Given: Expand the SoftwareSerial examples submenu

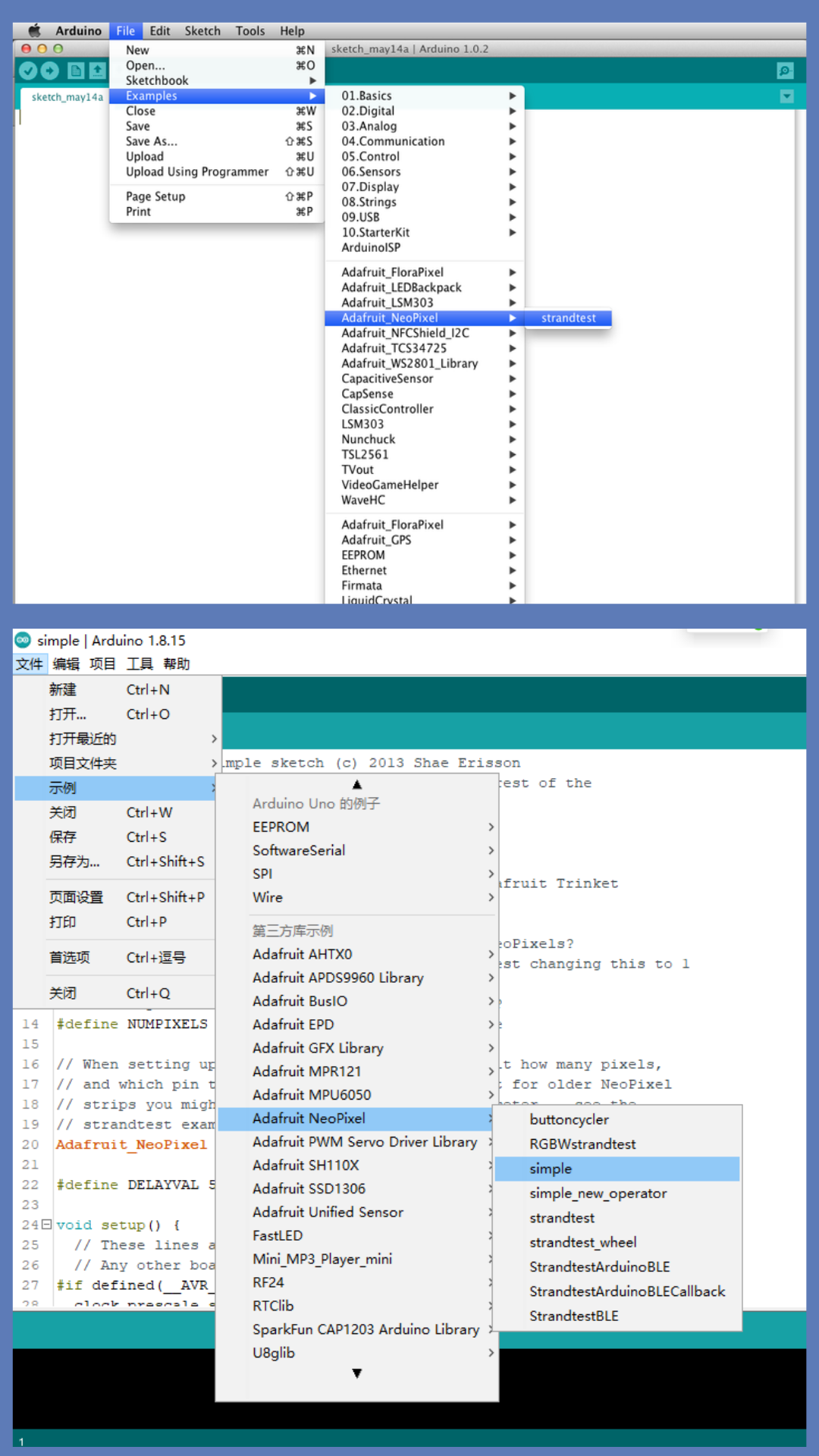Looking at the screenshot, I should [x=357, y=850].
